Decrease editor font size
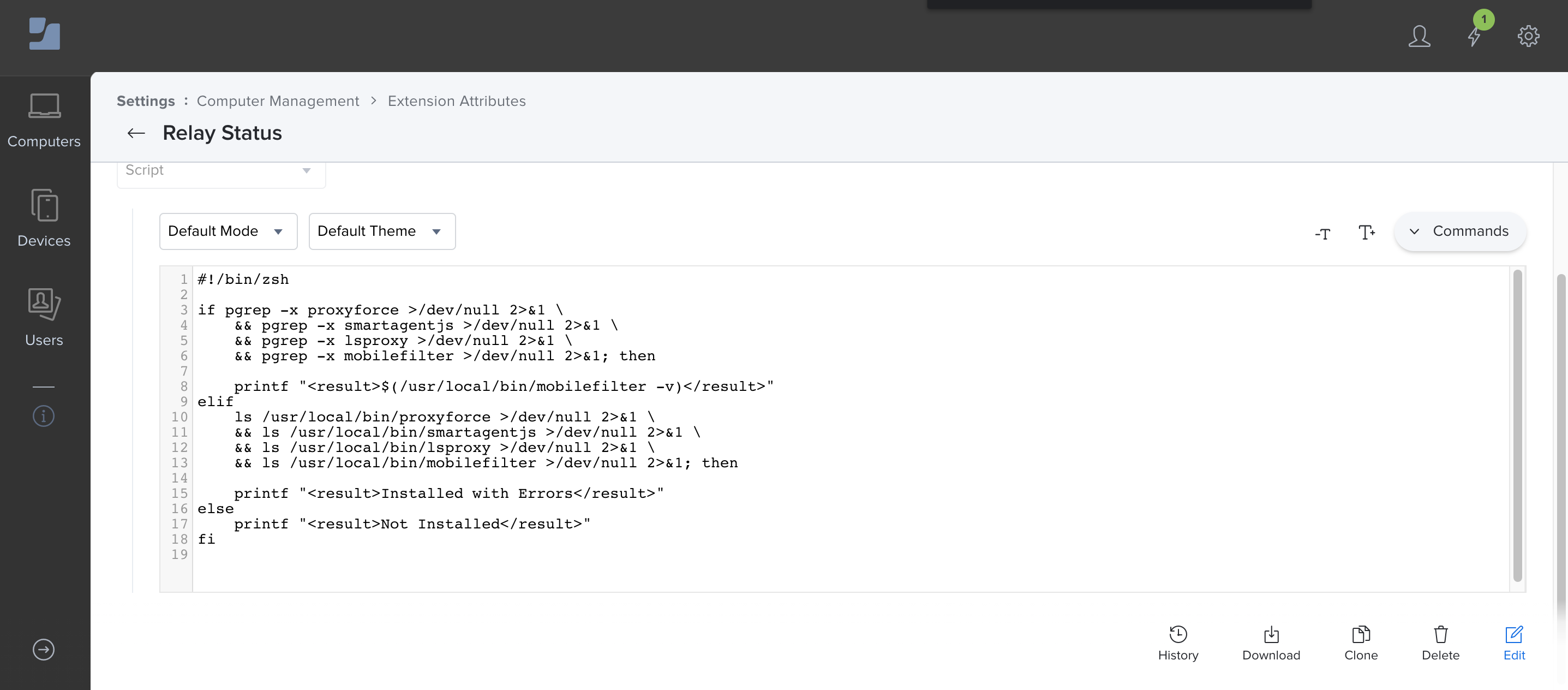The image size is (1568, 690). point(1322,233)
